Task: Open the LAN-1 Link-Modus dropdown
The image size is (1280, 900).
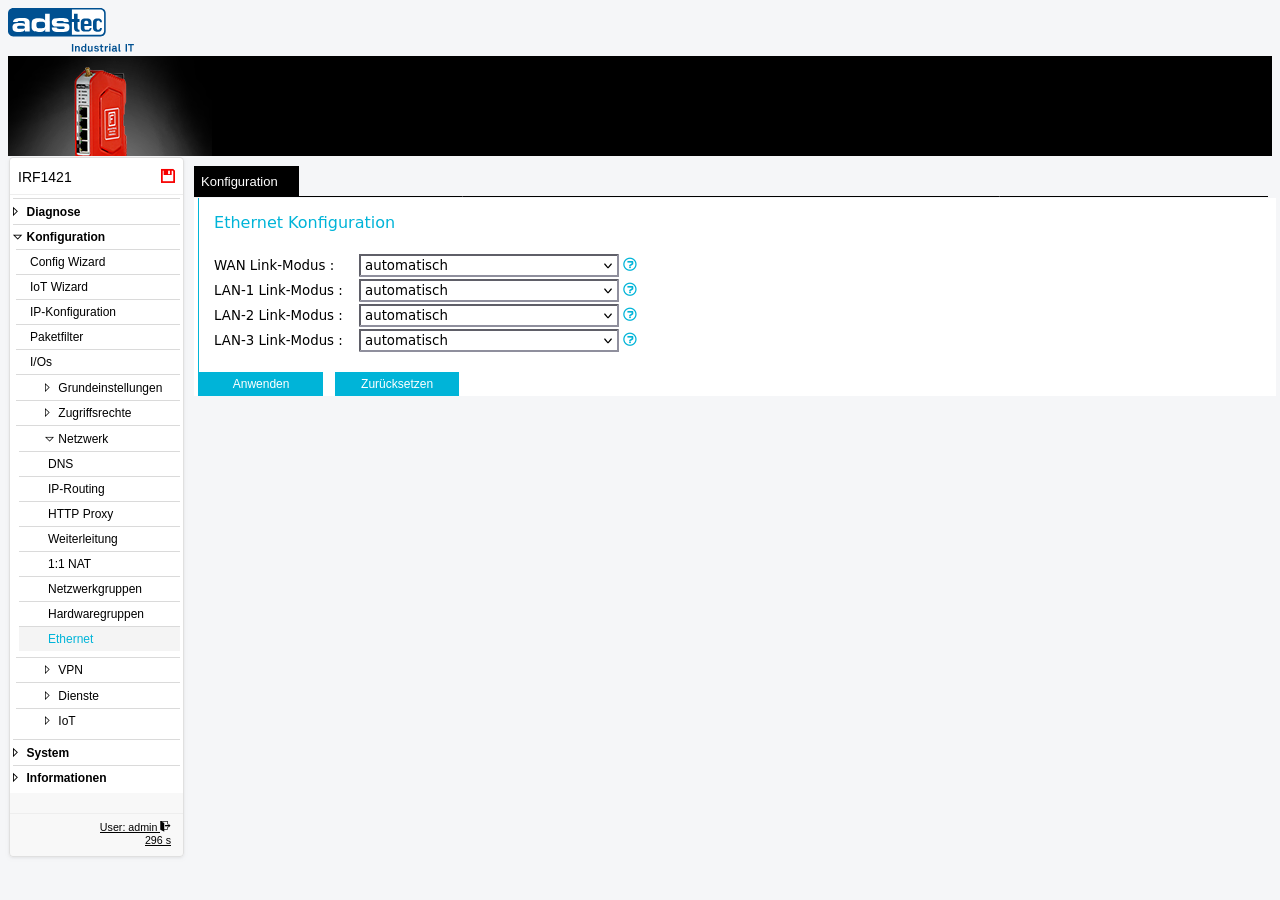Action: point(489,290)
